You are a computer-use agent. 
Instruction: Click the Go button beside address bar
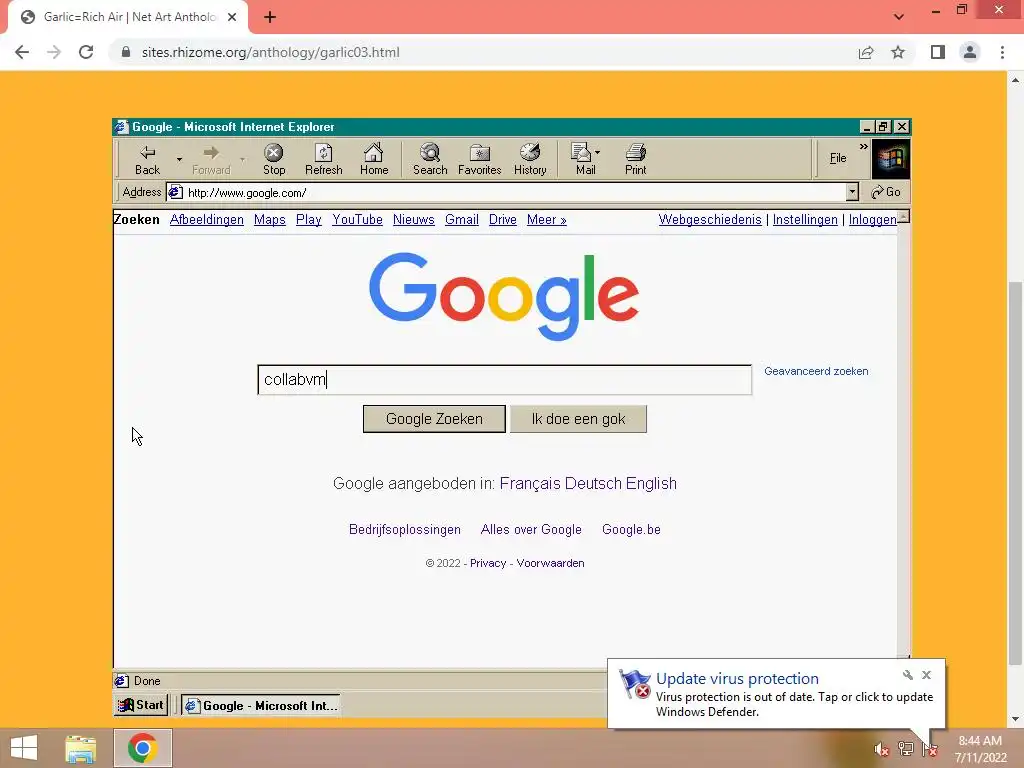click(x=886, y=192)
